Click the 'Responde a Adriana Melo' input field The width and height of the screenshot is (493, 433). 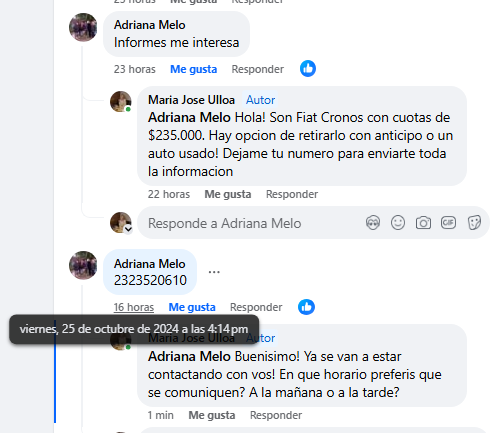[253, 223]
